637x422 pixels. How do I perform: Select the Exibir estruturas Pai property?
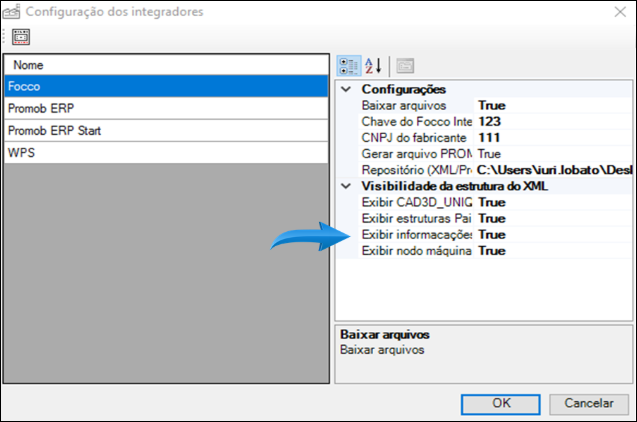click(x=416, y=219)
